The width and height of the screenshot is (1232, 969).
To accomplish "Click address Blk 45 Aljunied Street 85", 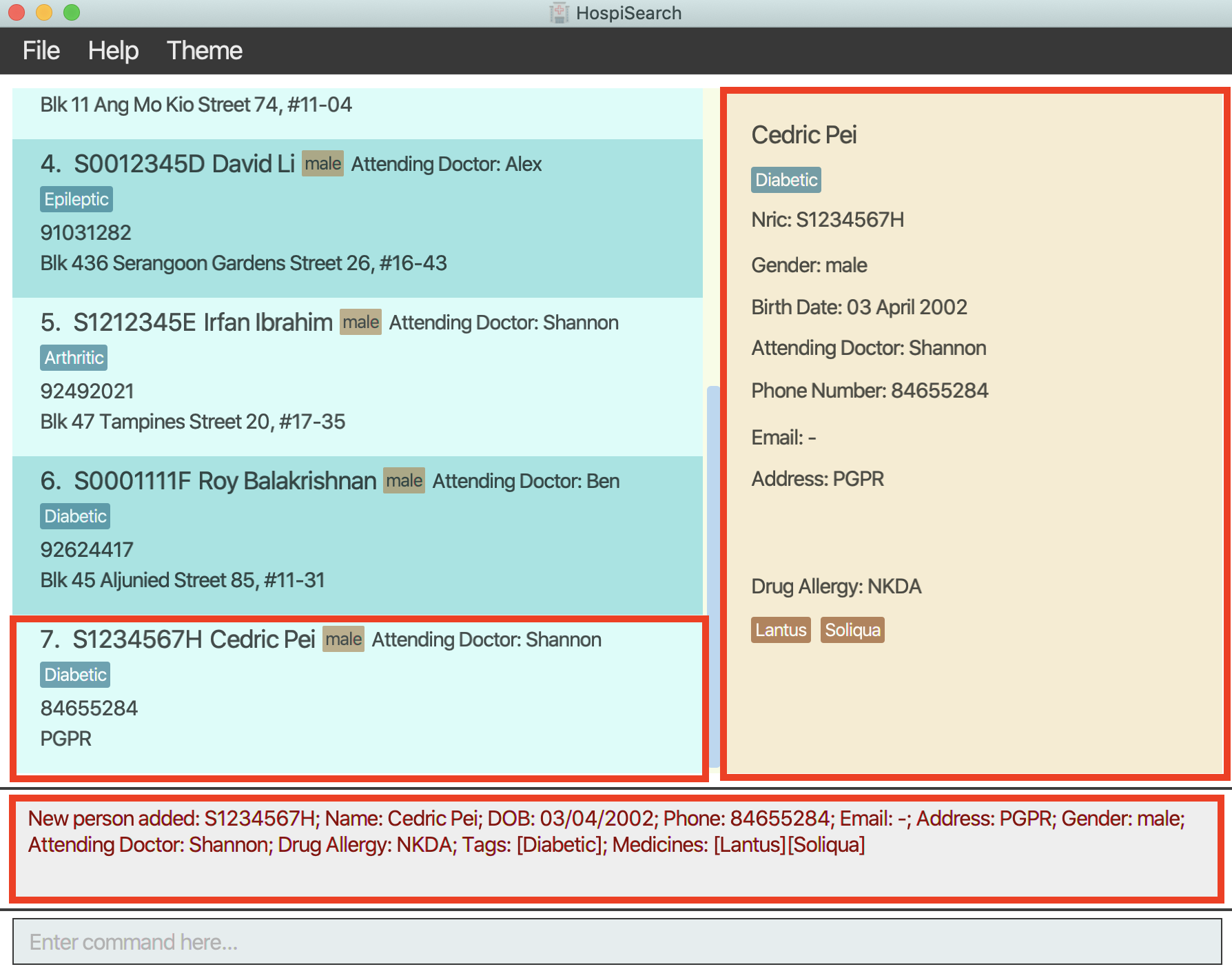I will pos(183,580).
